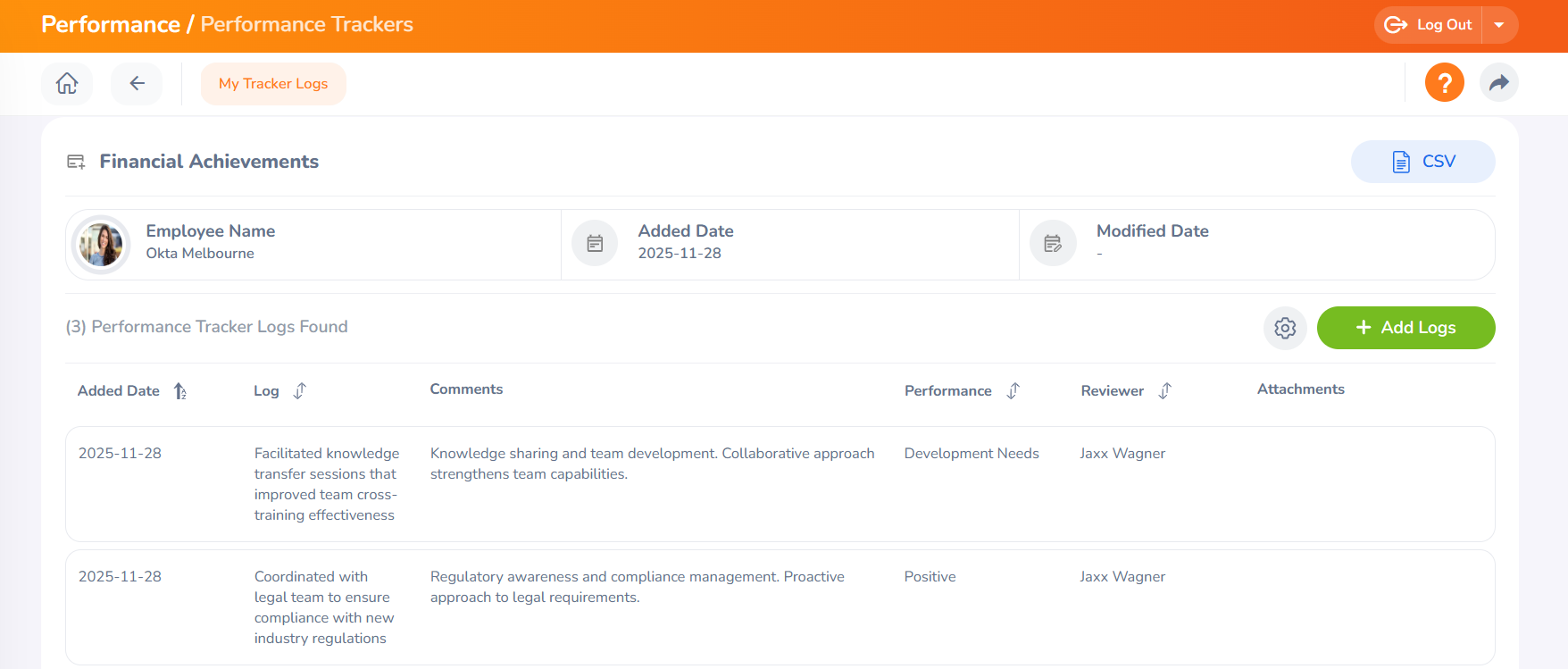Click Okta Melbourne's profile photo
The width and height of the screenshot is (1568, 669).
point(101,244)
